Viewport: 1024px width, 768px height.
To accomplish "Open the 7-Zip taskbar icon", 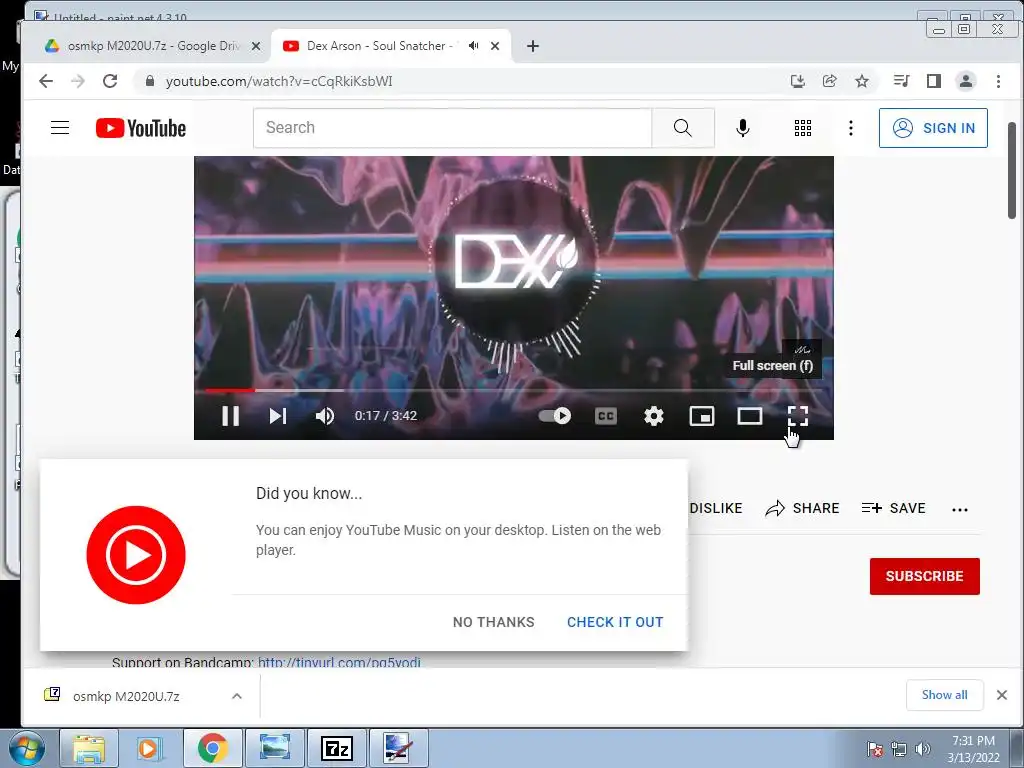I will tap(336, 748).
